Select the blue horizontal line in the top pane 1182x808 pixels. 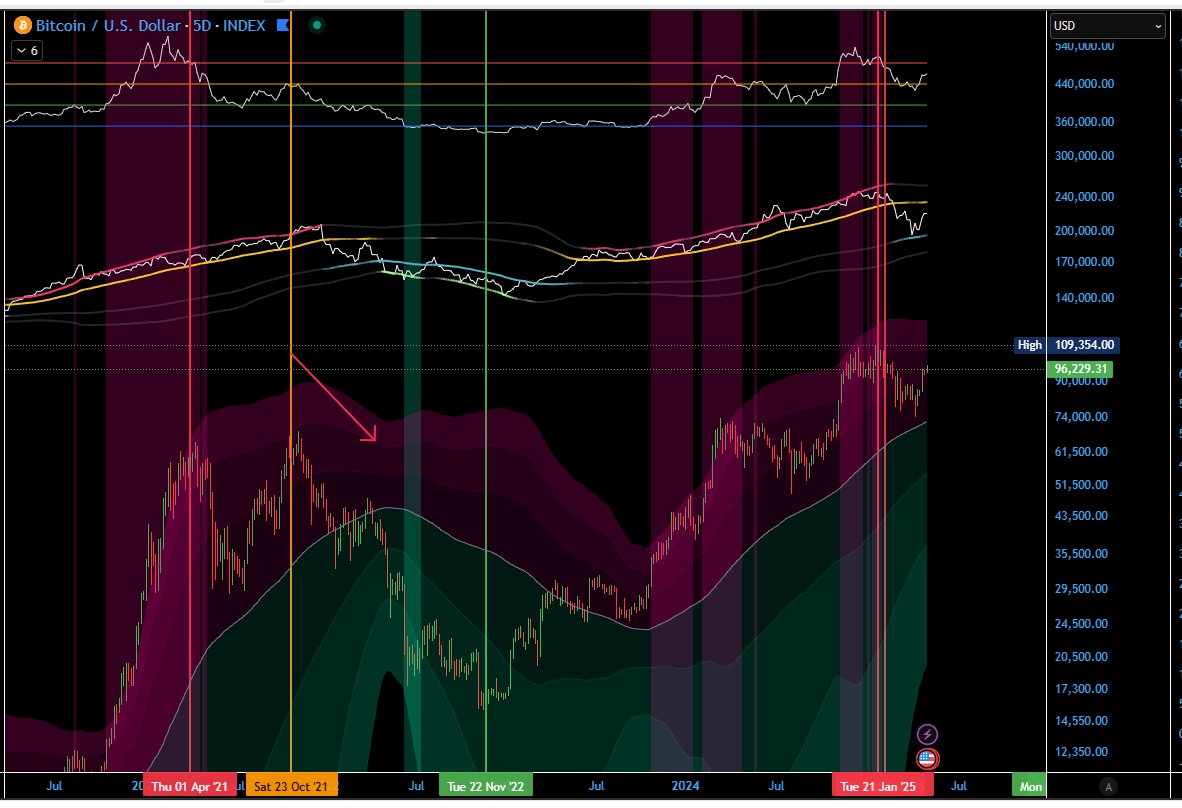466,126
